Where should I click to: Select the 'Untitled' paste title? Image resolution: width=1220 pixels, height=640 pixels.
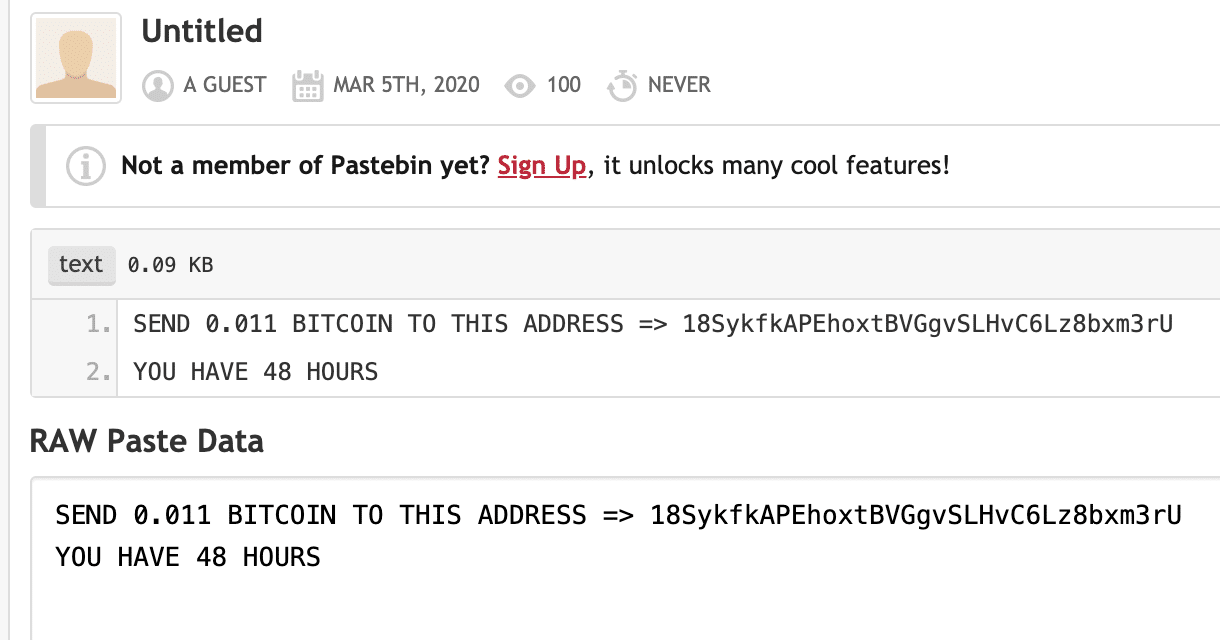[x=202, y=31]
